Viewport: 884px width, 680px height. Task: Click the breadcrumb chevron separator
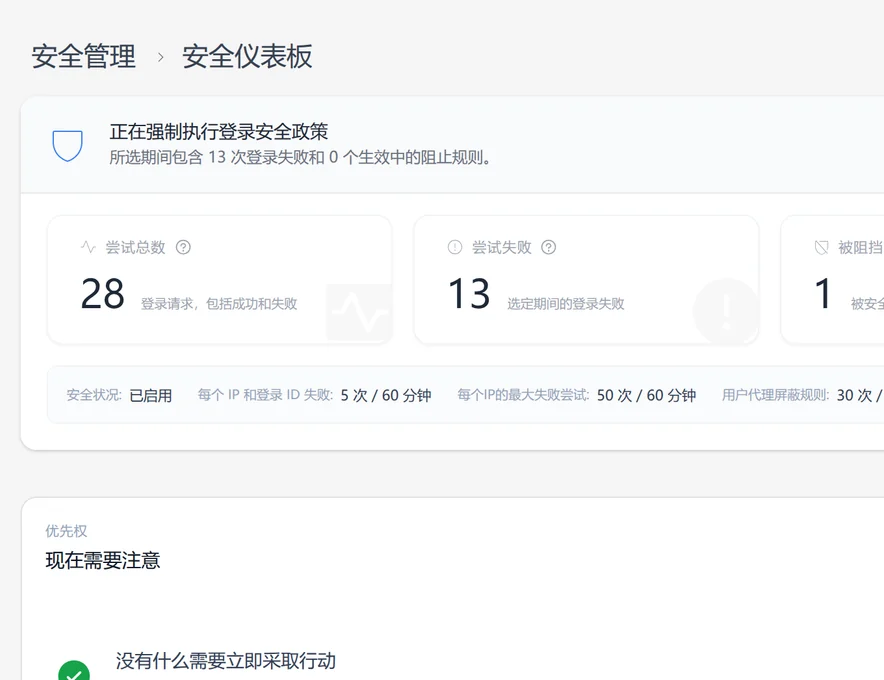161,57
